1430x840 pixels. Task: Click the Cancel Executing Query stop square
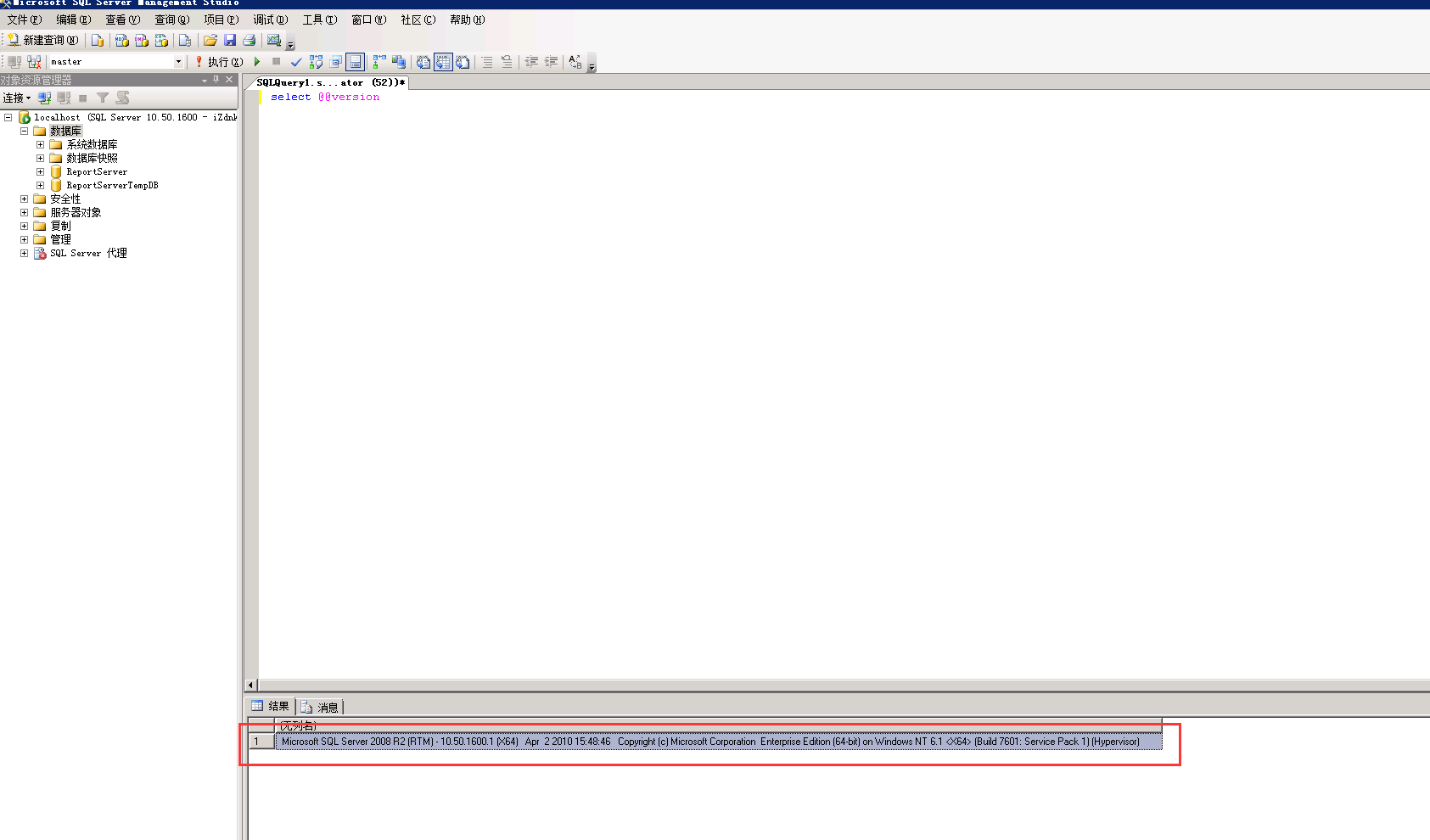click(276, 62)
